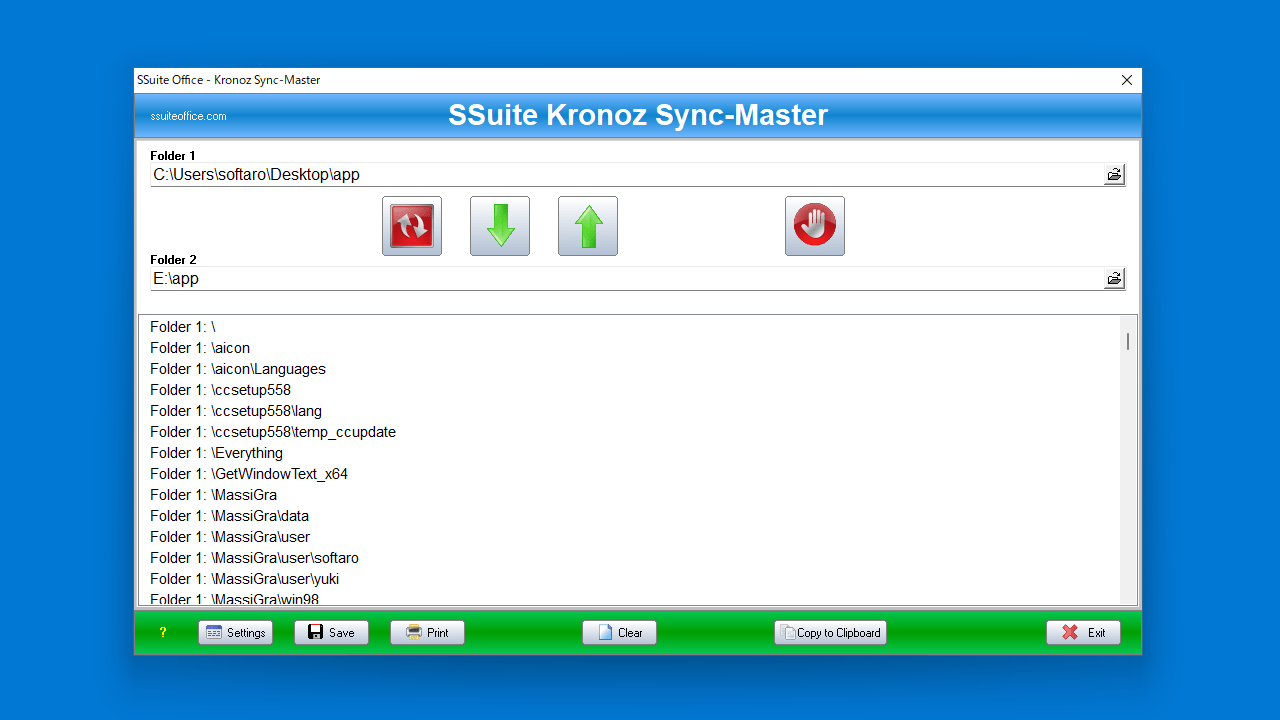
Task: Open help with the yellow question mark
Action: (x=163, y=633)
